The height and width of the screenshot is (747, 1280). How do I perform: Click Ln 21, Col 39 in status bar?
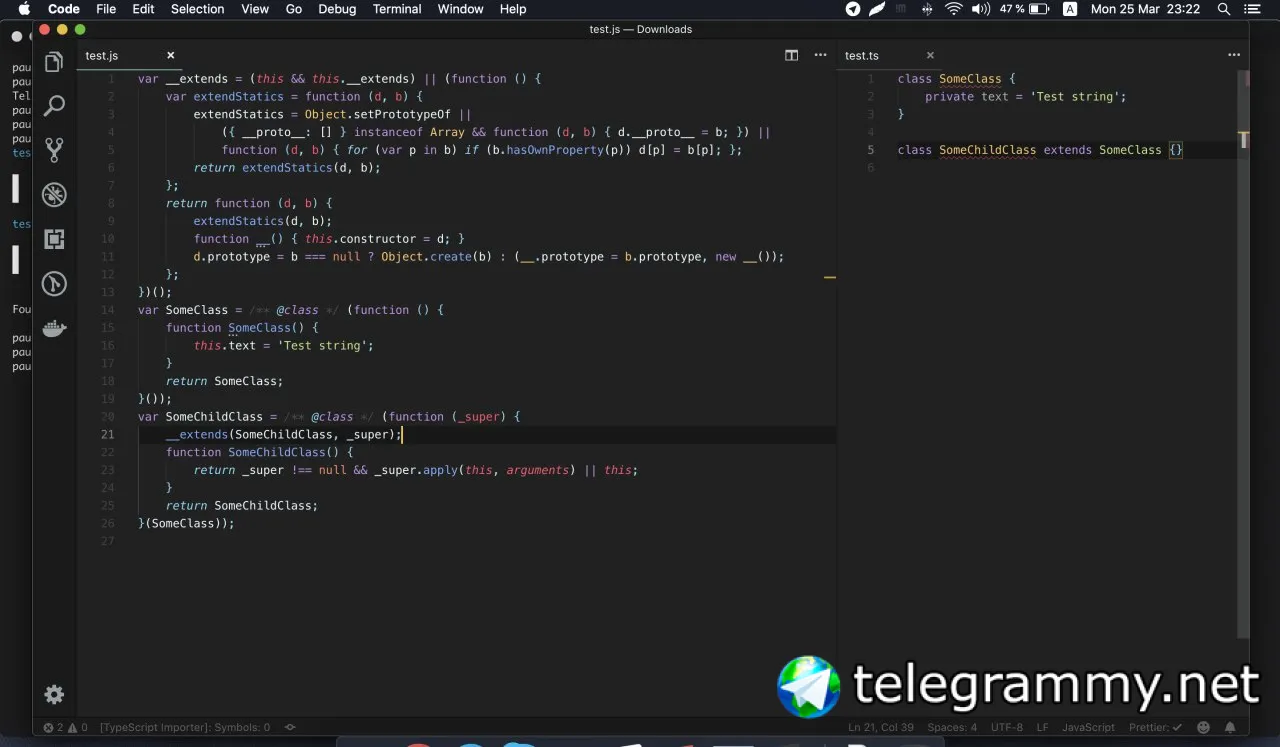click(x=881, y=728)
